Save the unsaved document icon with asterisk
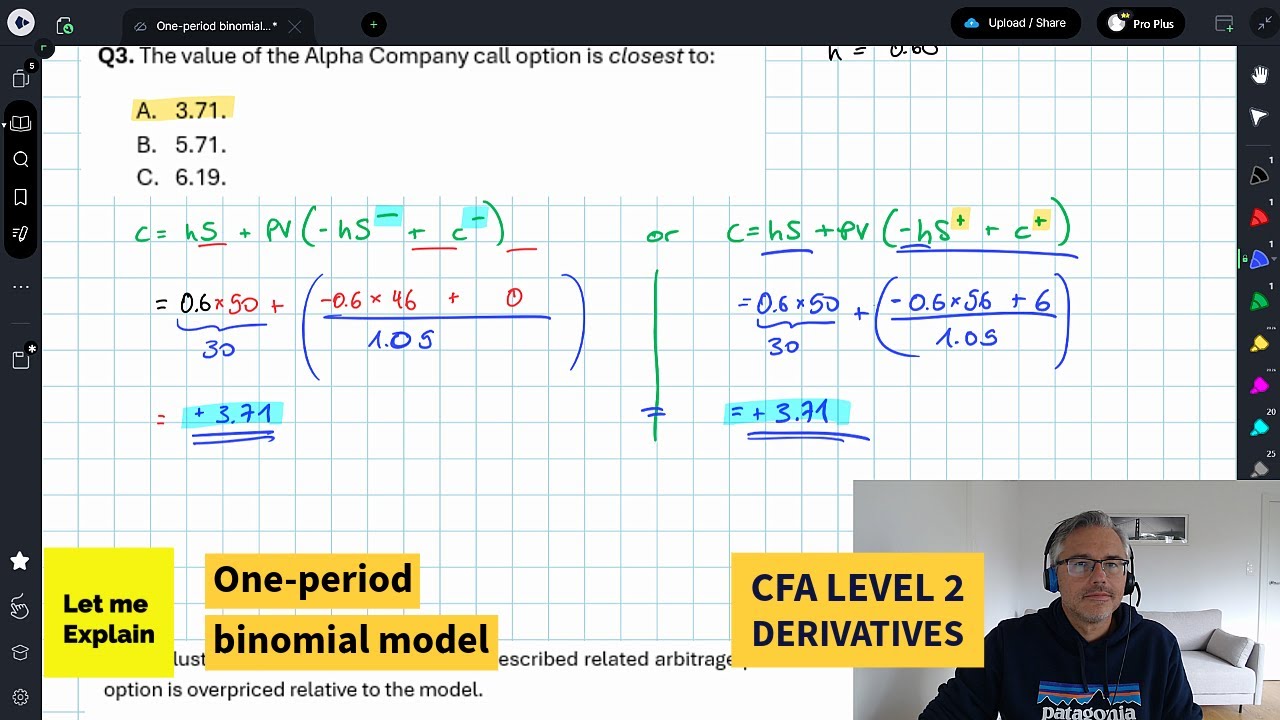 tap(22, 358)
